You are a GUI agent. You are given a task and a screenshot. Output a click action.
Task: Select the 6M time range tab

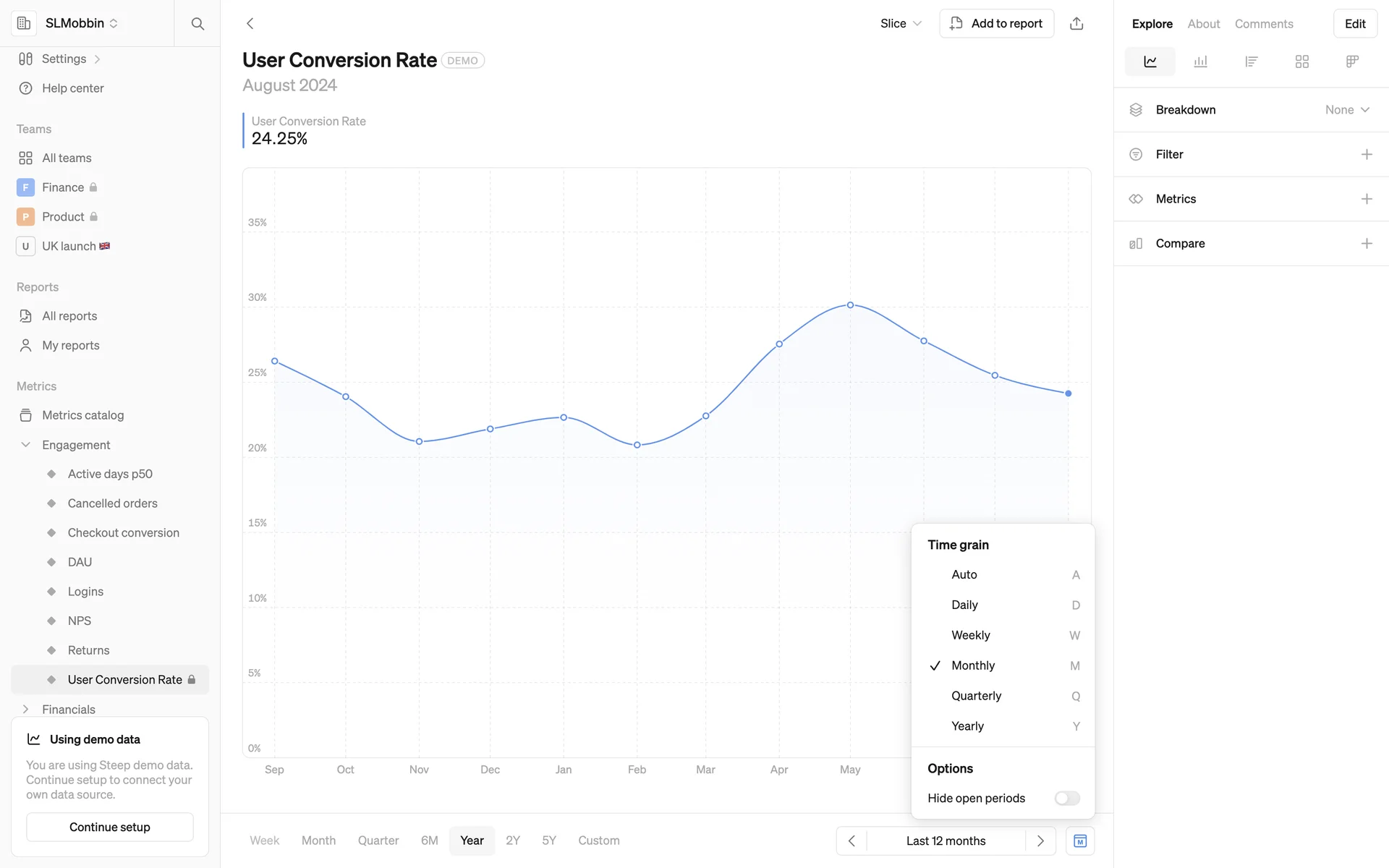(x=429, y=841)
